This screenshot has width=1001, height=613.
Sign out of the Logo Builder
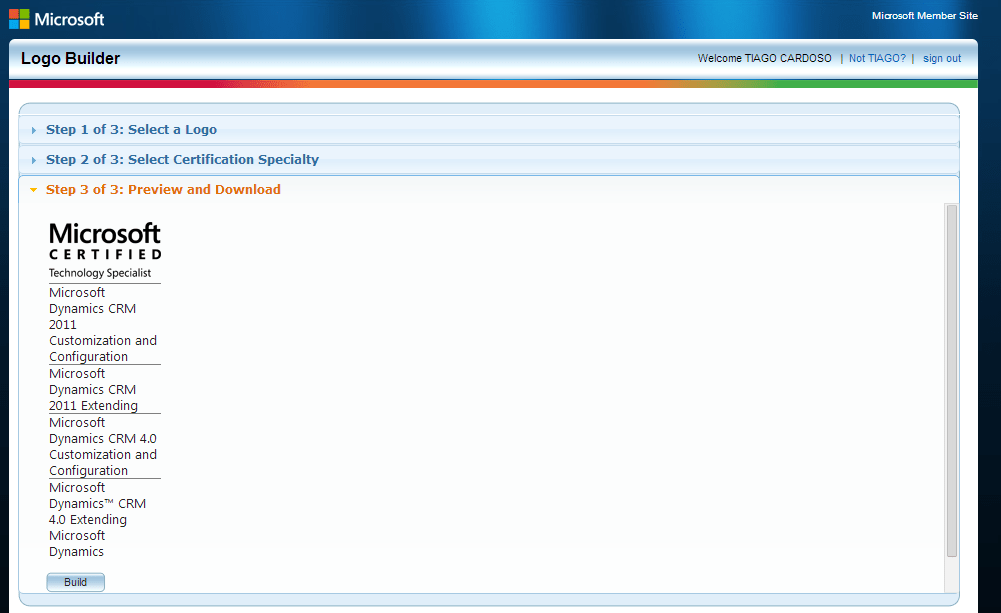click(x=941, y=58)
